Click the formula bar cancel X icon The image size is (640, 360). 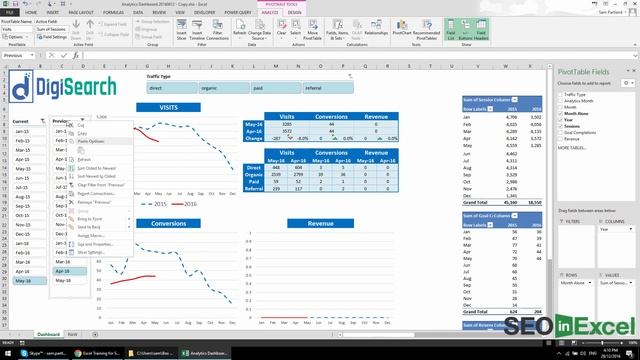51,55
